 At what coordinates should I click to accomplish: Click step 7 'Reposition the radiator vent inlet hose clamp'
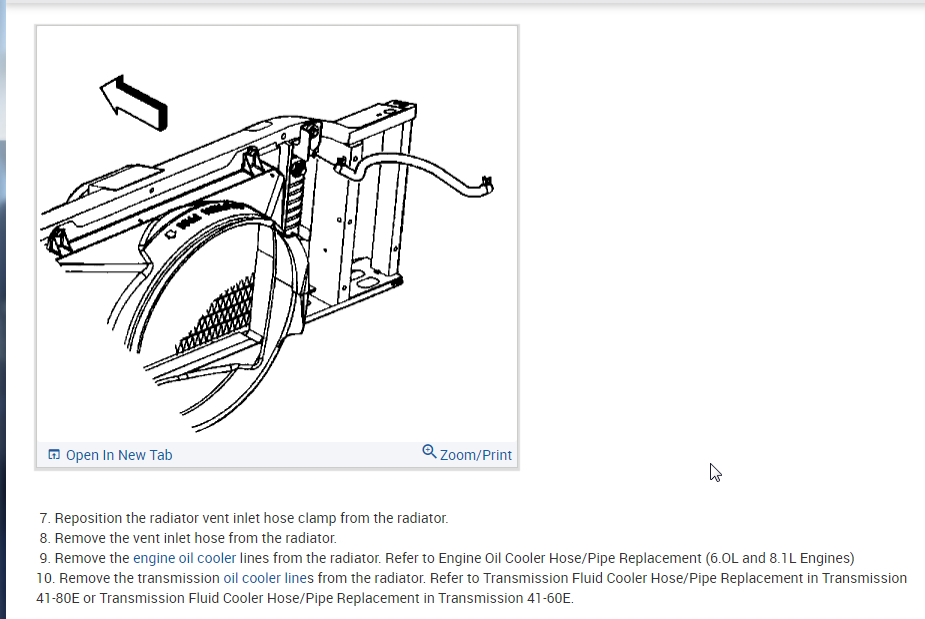click(x=244, y=518)
